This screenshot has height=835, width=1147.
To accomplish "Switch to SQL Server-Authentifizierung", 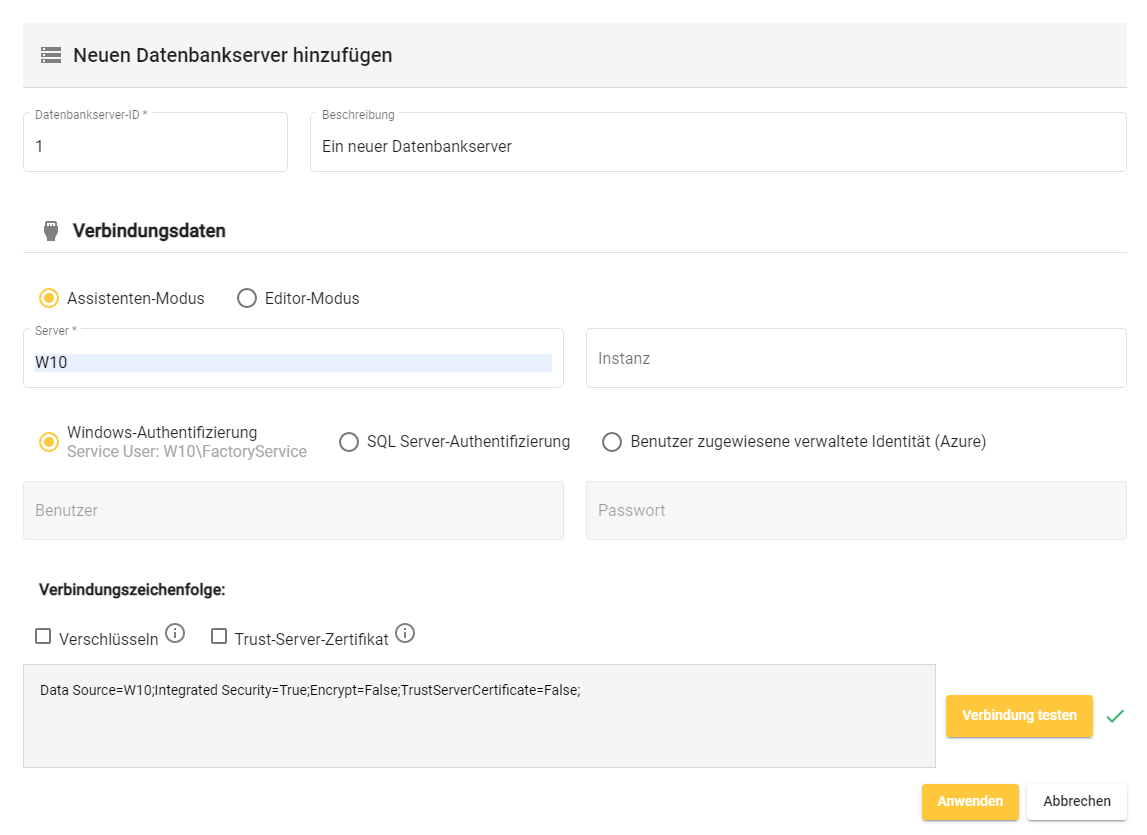I will pyautogui.click(x=349, y=441).
